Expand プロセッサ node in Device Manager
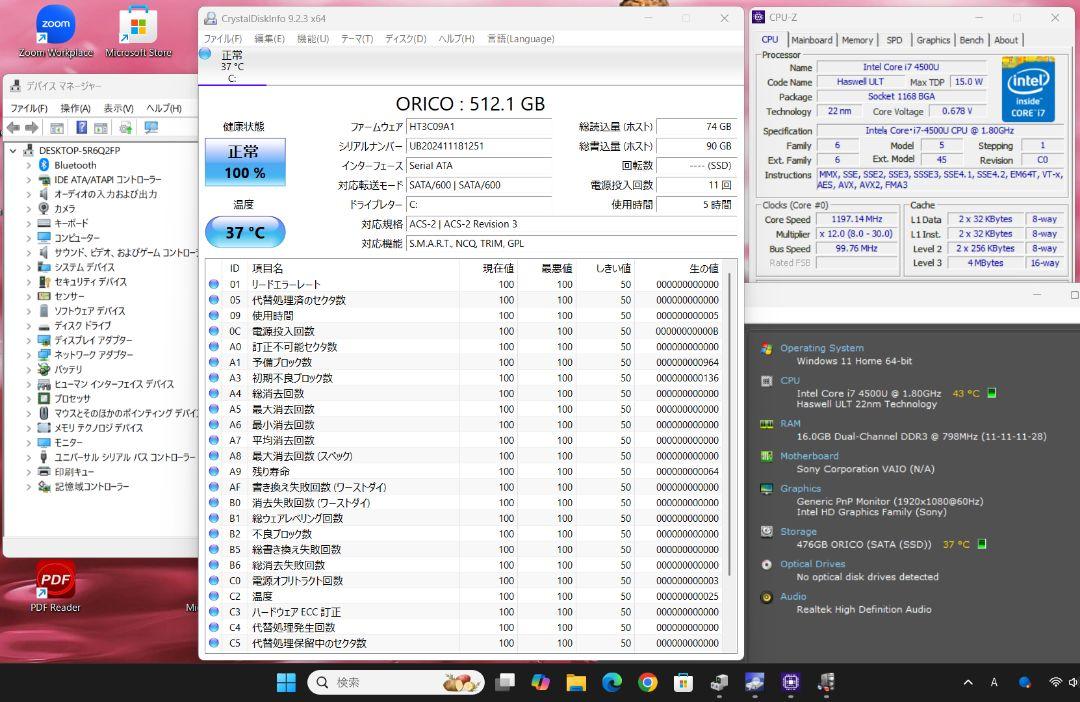This screenshot has width=1080, height=702. [x=28, y=399]
